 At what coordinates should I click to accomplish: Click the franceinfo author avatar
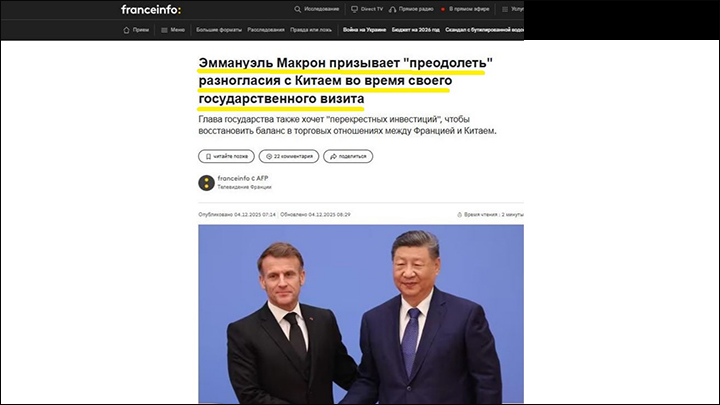[206, 183]
